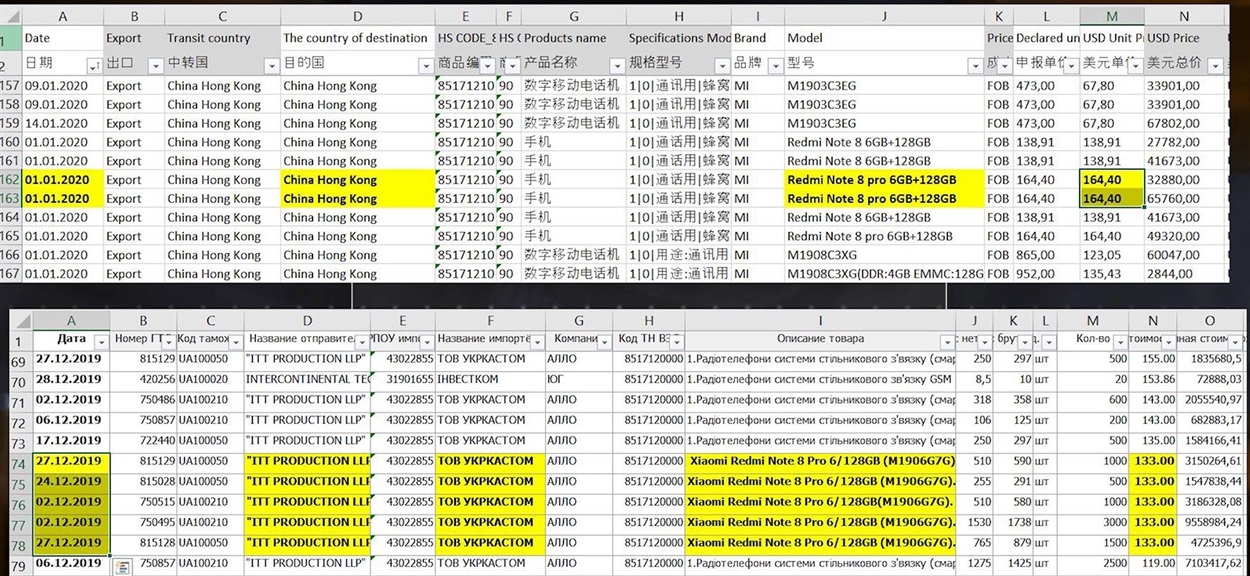Select the 65760,00 USD price cell
The image size is (1250, 576).
pos(1185,198)
